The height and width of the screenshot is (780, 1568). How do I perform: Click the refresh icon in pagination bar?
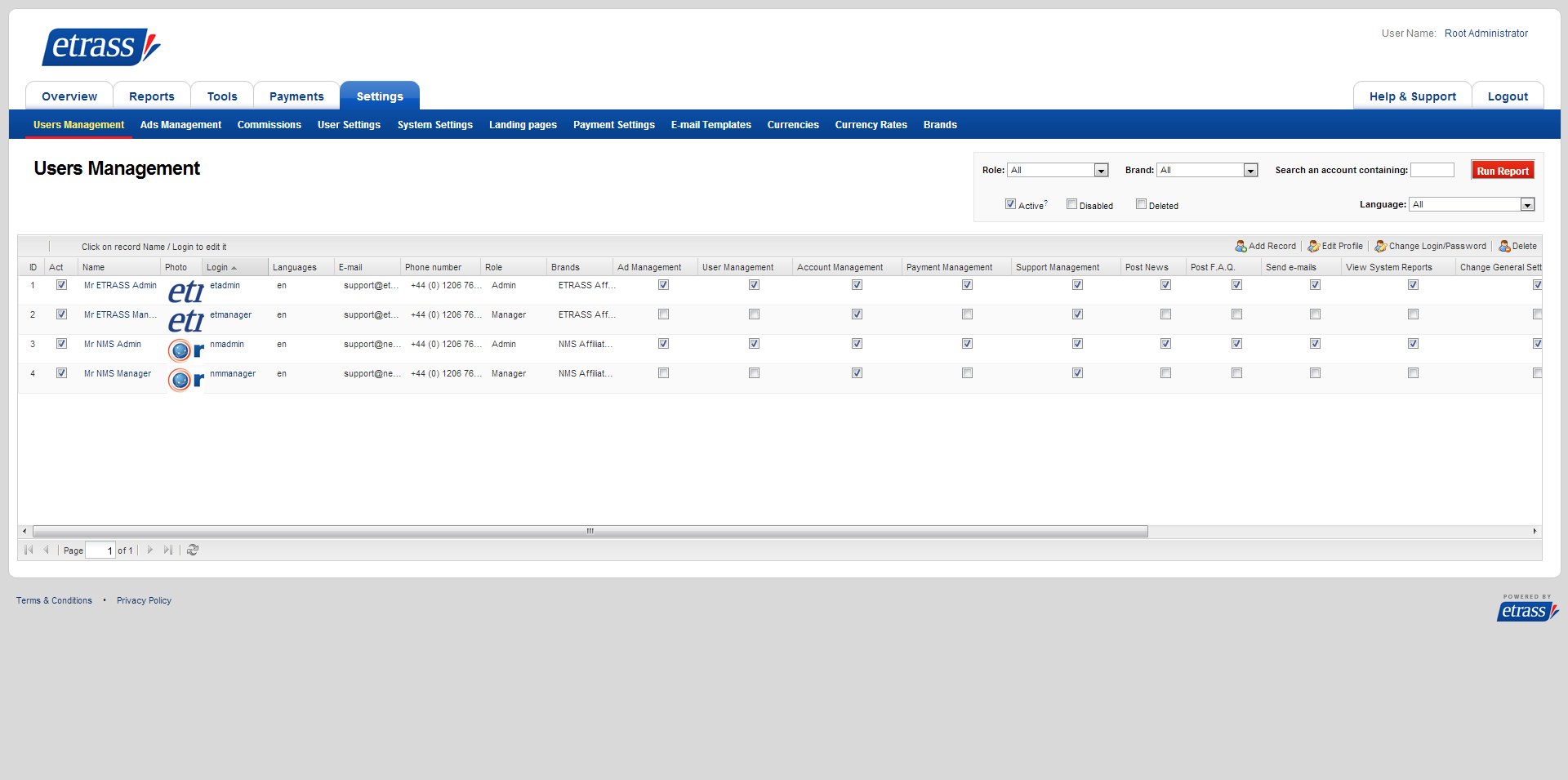tap(193, 550)
